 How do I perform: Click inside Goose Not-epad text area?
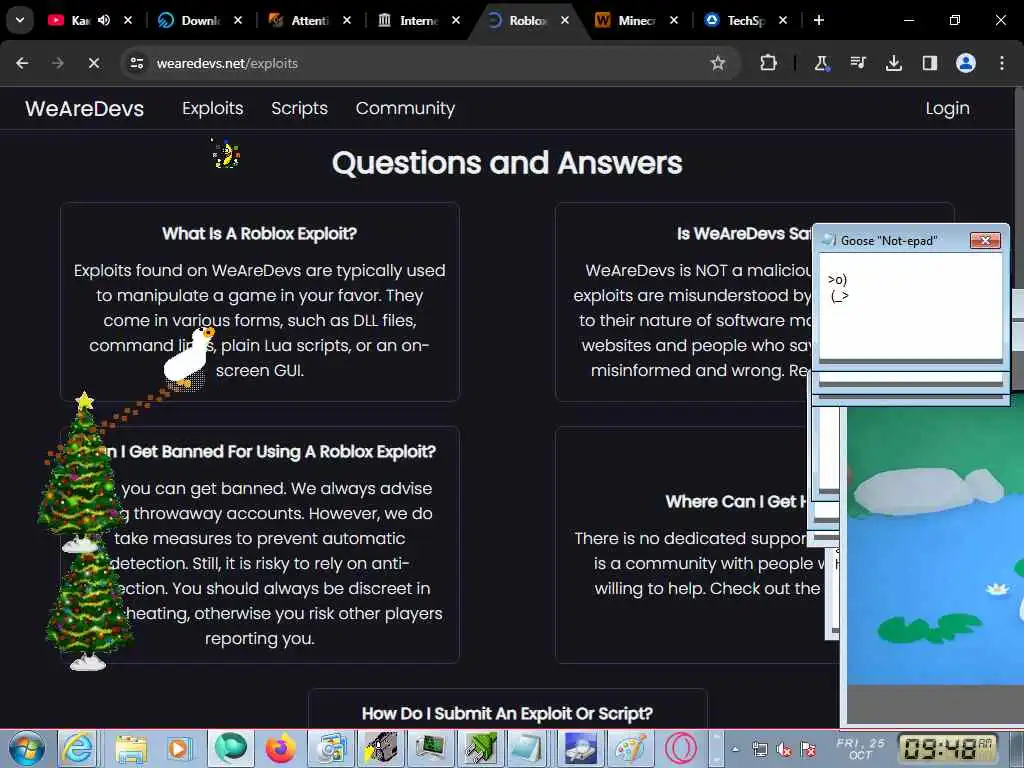910,306
